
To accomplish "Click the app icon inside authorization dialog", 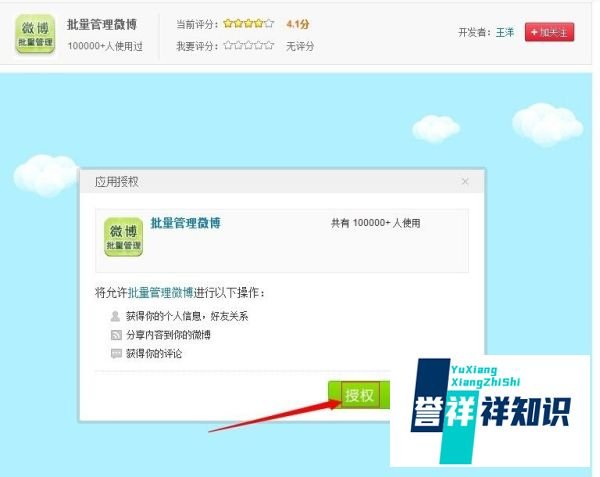I will click(x=123, y=237).
